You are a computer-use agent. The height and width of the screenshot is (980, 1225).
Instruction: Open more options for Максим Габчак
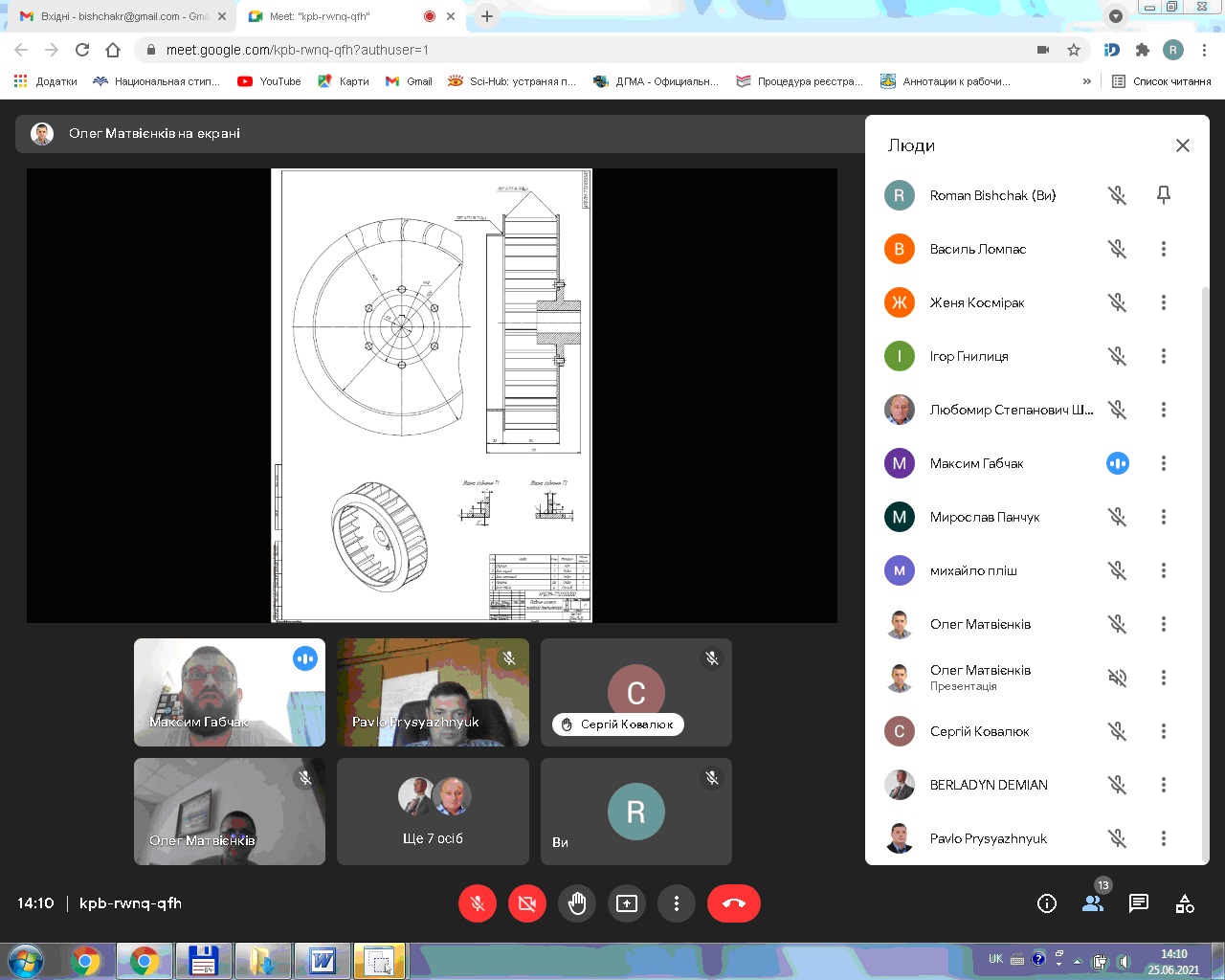pos(1164,463)
